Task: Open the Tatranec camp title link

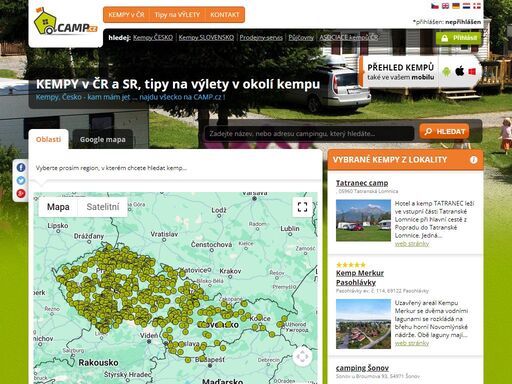Action: pyautogui.click(x=362, y=183)
